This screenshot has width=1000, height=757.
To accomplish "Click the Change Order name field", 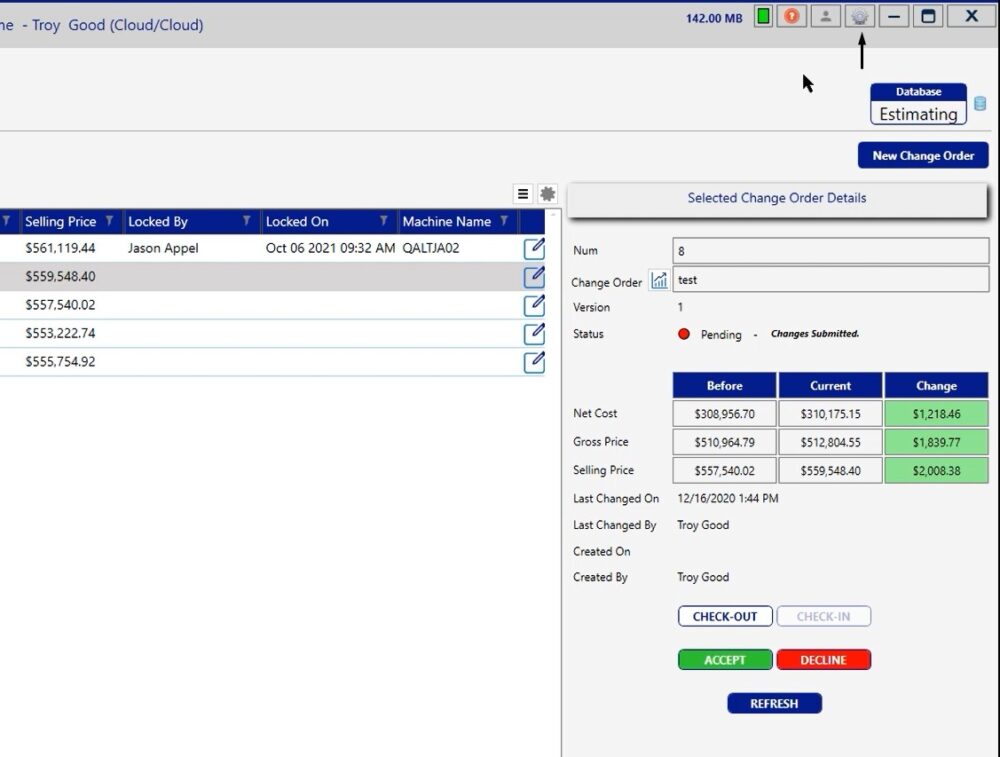I will coord(830,280).
